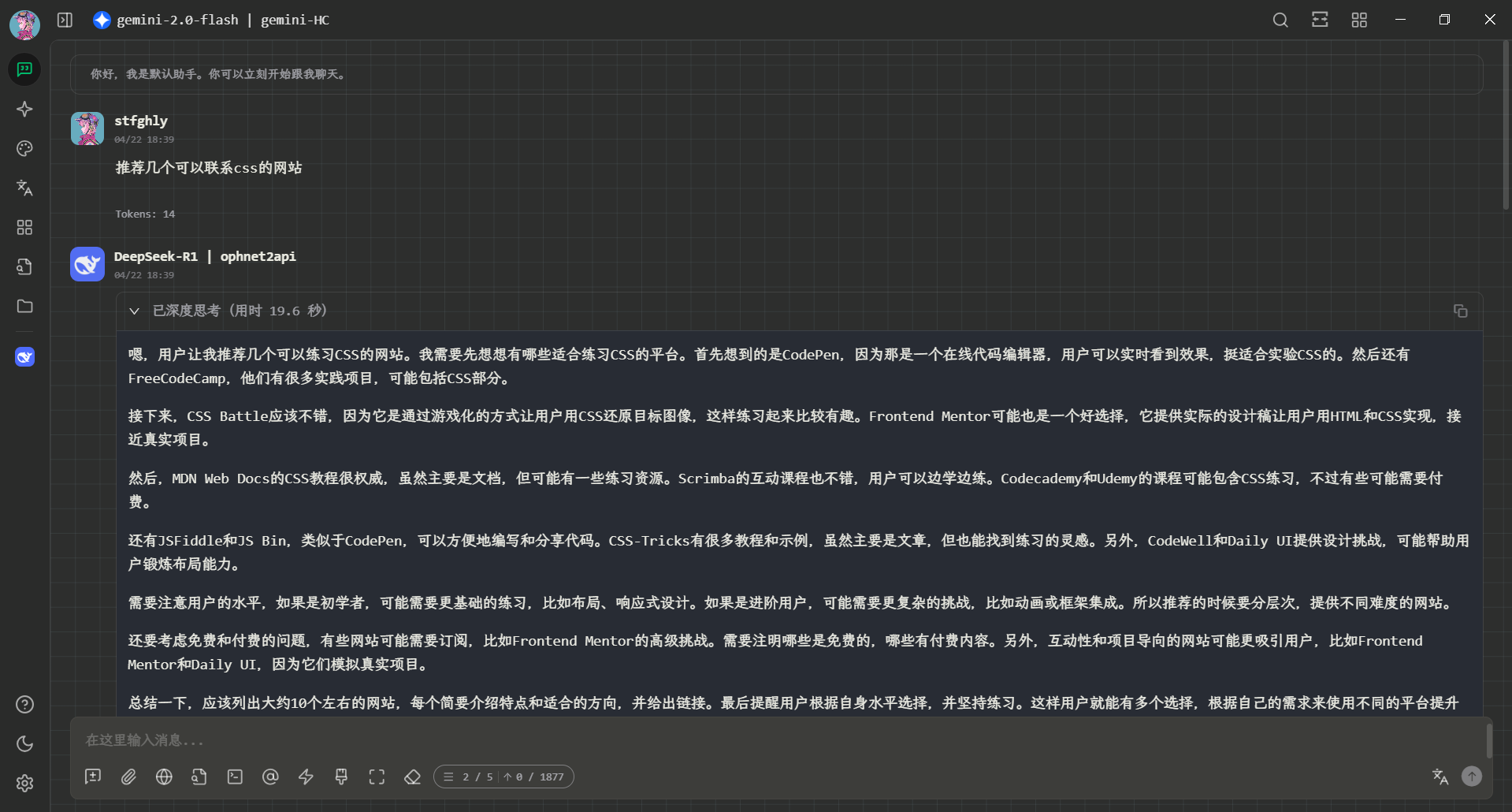The height and width of the screenshot is (812, 1512).
Task: Switch theme using the moon icon
Action: pos(24,743)
